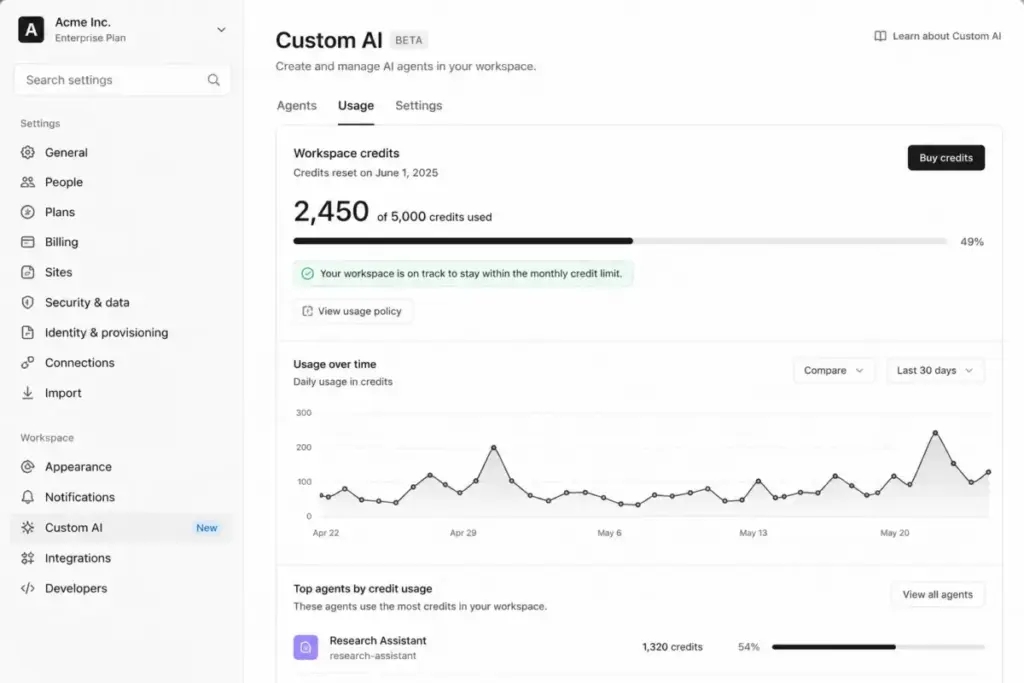This screenshot has width=1024, height=683.
Task: Click the Import download icon
Action: click(27, 393)
